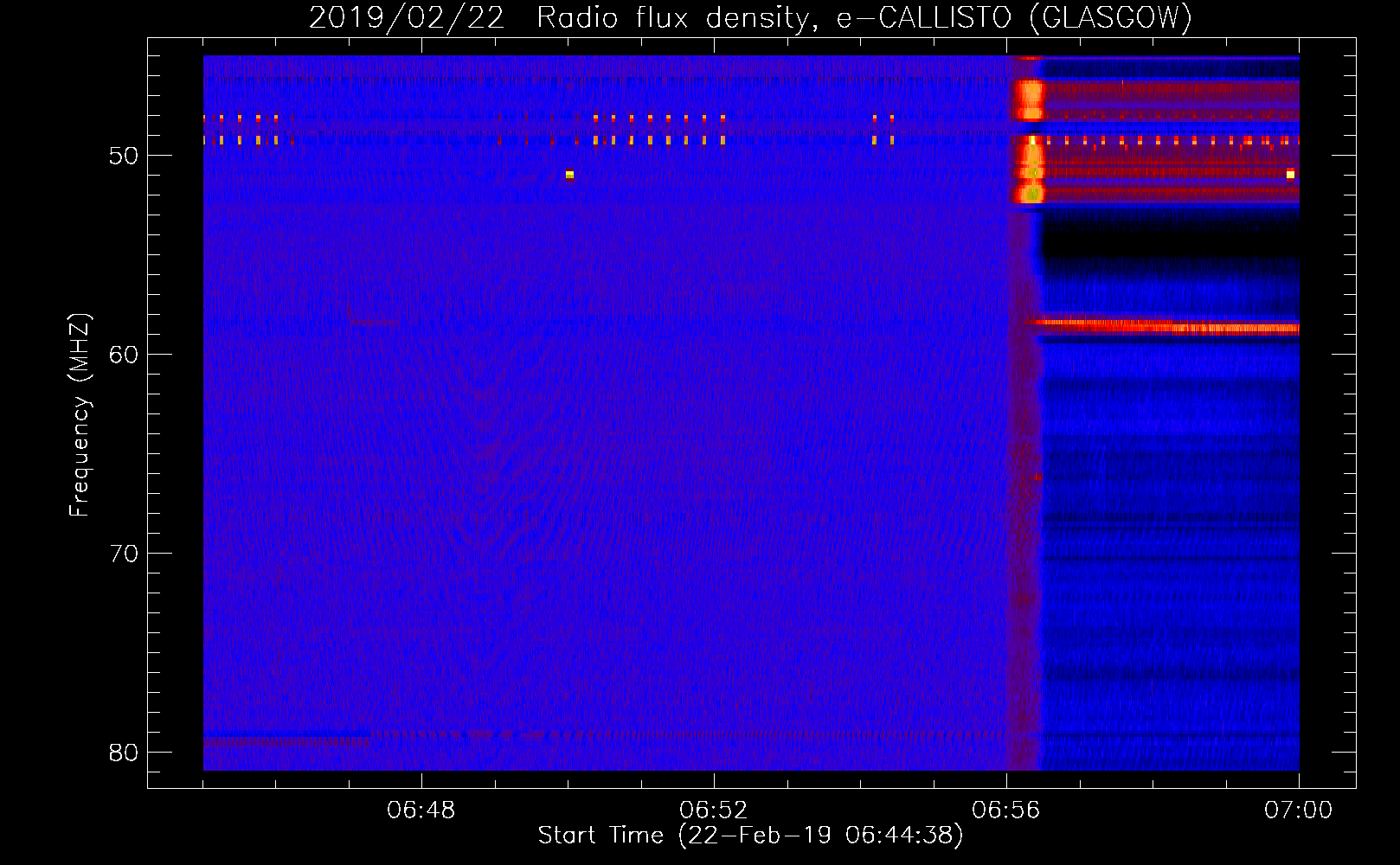This screenshot has height=865, width=1400.
Task: Click the plot title "2019/02/22 Radio flux density, e-CALLISTO (GLASGOW)"
Action: tap(750, 17)
